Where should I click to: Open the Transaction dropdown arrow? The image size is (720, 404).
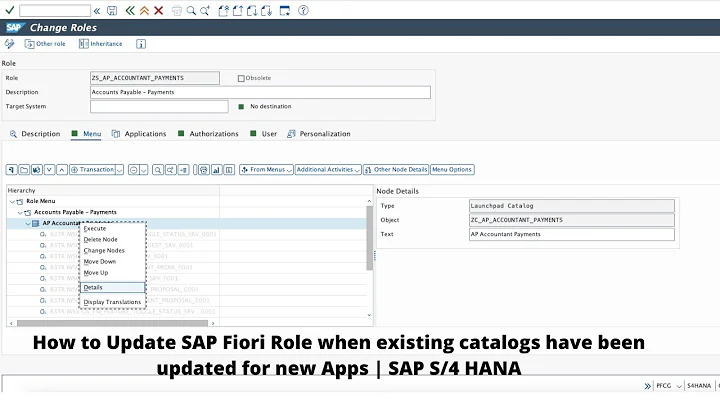(x=119, y=170)
